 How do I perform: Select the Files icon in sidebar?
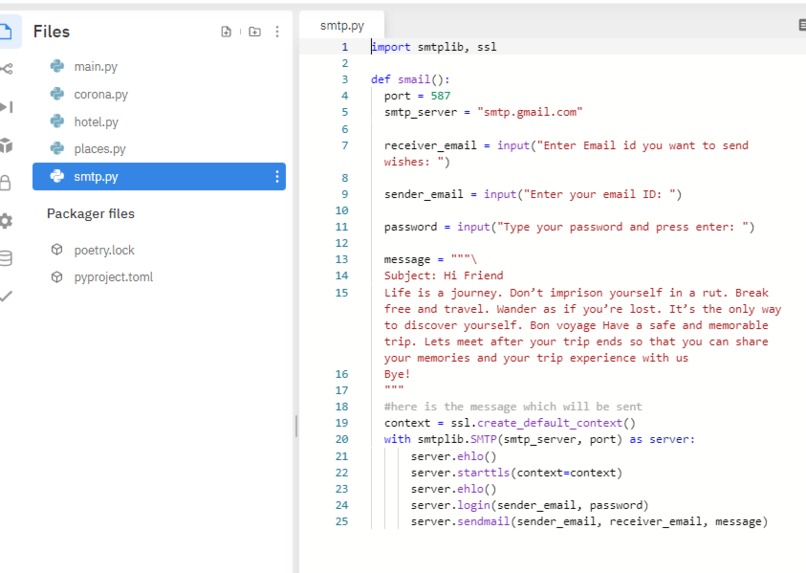pyautogui.click(x=6, y=31)
